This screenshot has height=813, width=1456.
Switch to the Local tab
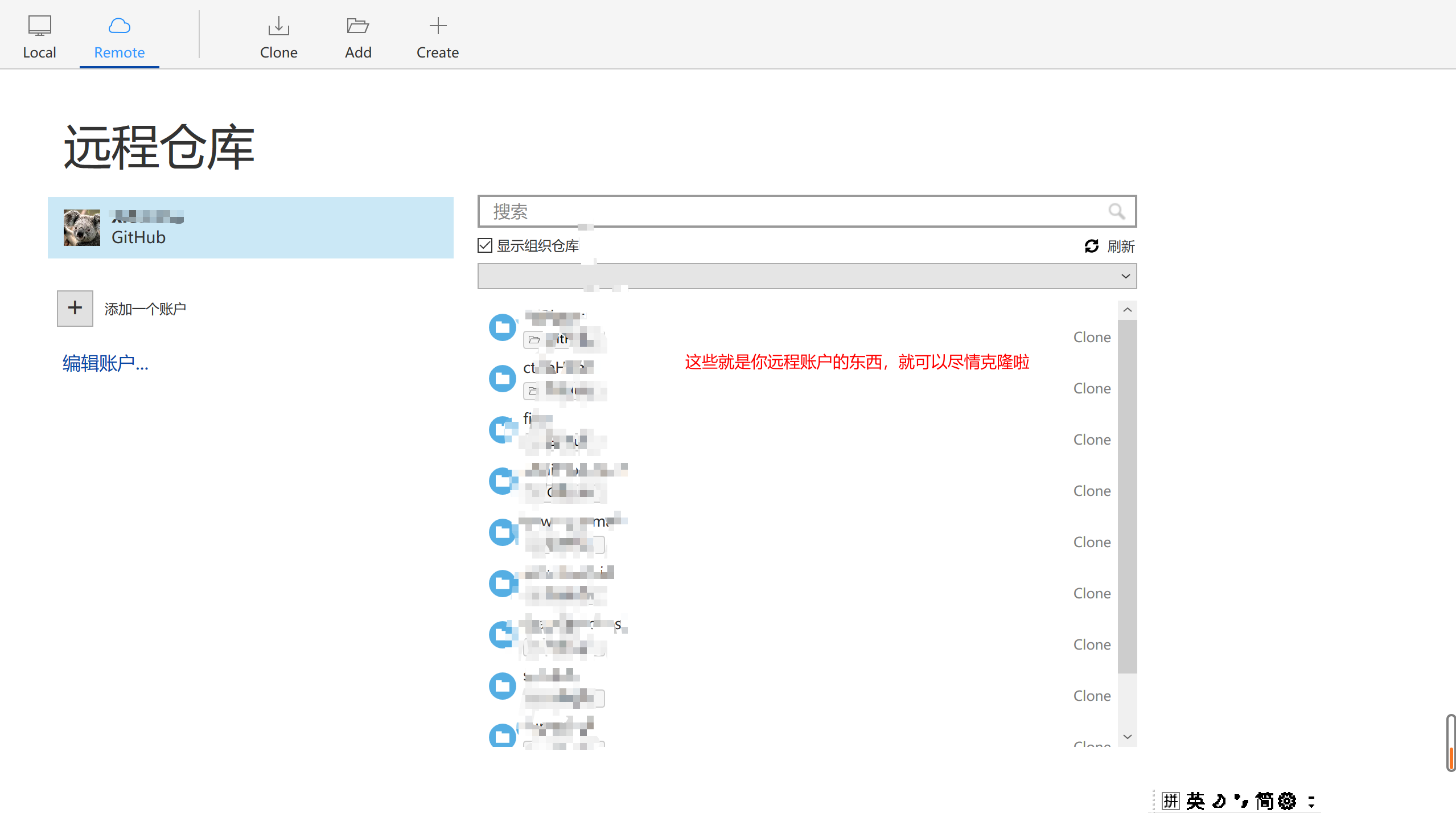tap(39, 38)
